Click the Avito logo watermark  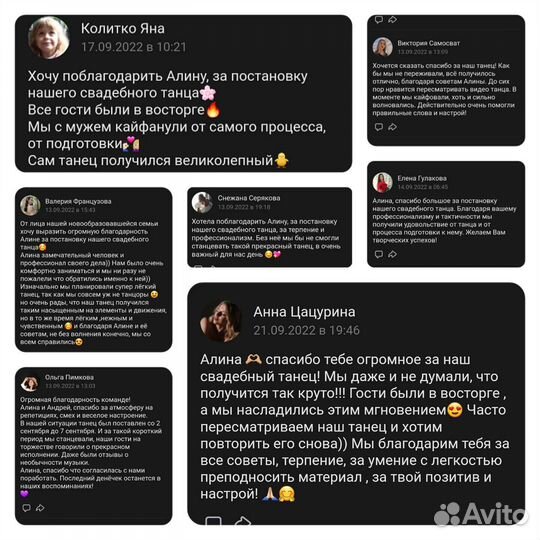tap(481, 515)
